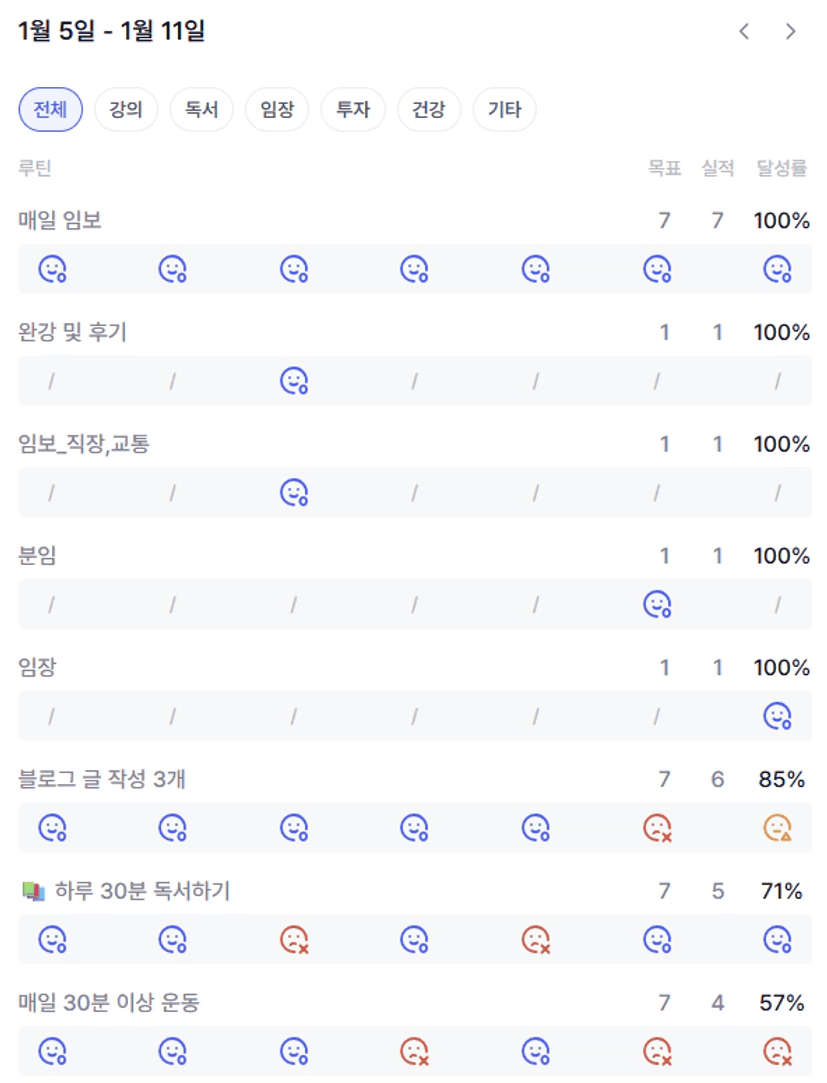Toggle first day's check-in for 매일 임보

coord(52,268)
